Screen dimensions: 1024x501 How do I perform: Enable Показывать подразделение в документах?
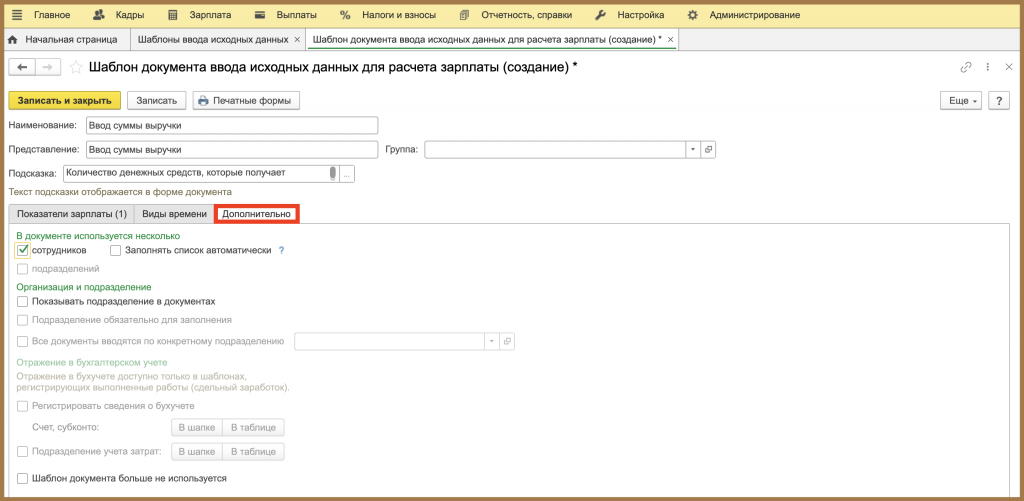23,302
